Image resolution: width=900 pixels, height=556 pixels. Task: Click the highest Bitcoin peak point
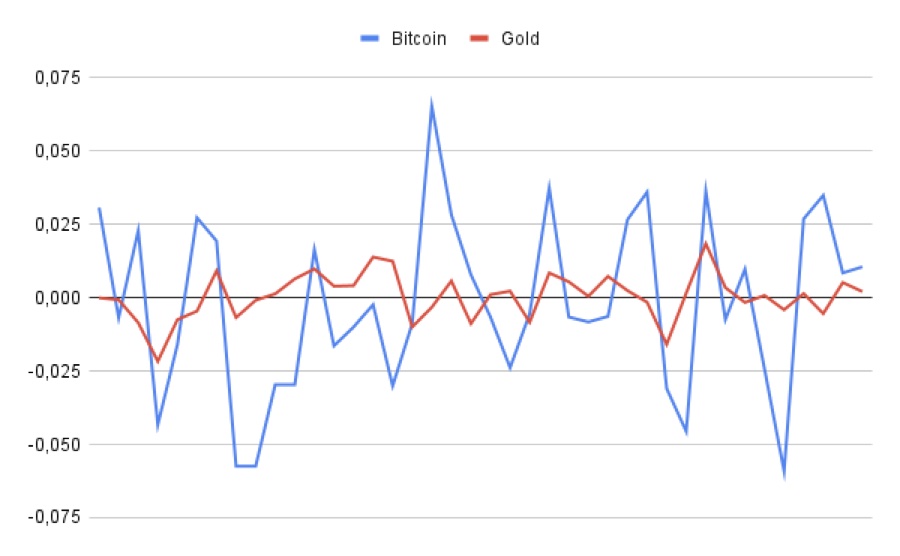coord(431,103)
